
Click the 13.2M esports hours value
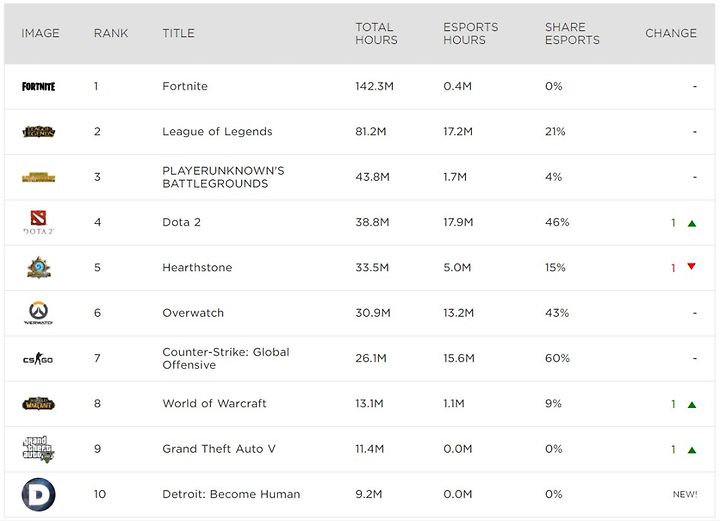click(458, 313)
